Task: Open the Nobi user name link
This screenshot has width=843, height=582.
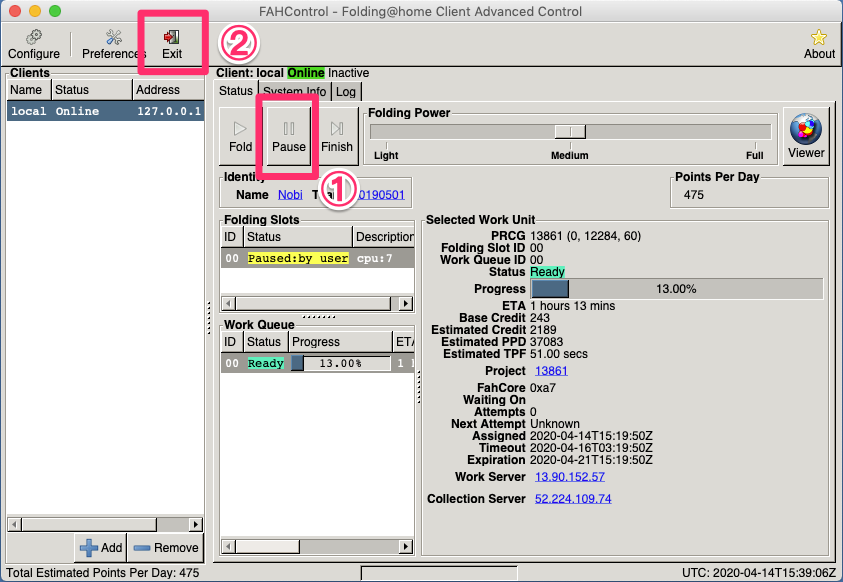Action: (290, 195)
